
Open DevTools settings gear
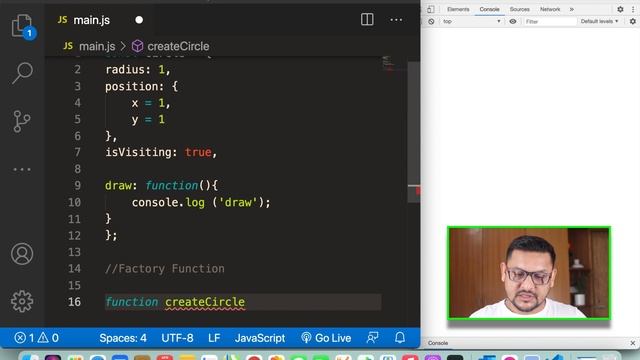click(620, 9)
